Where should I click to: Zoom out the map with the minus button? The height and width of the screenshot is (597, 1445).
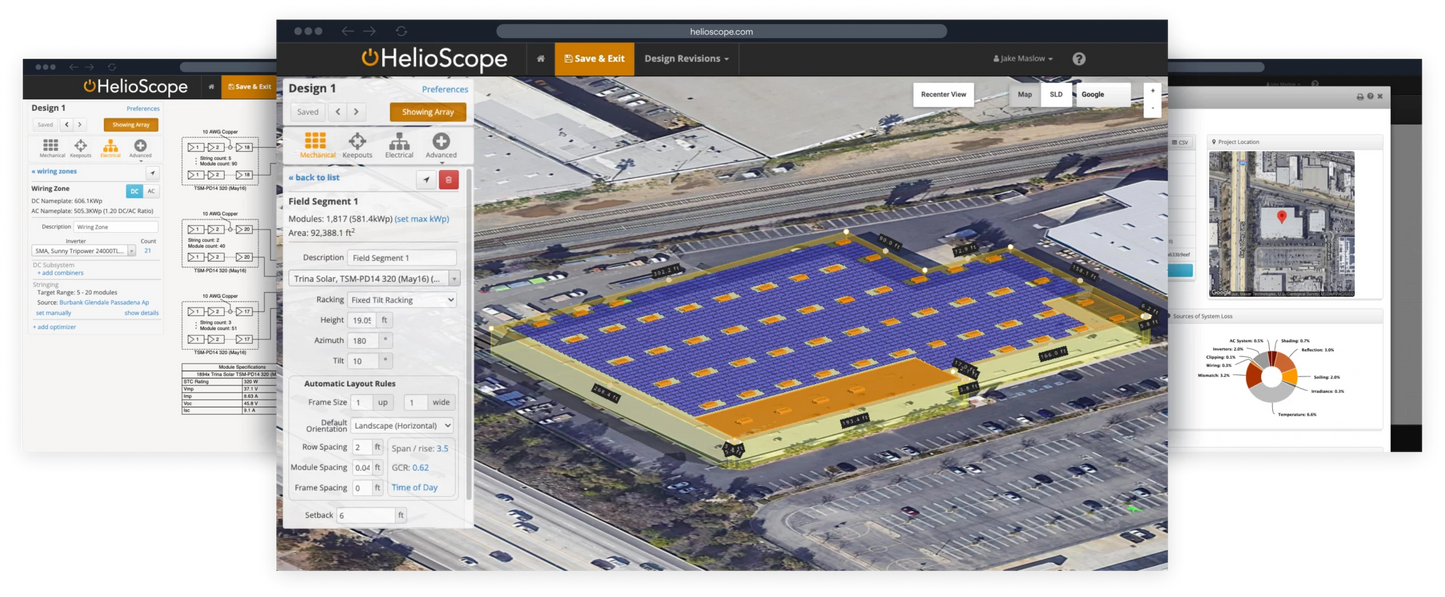tap(1152, 106)
